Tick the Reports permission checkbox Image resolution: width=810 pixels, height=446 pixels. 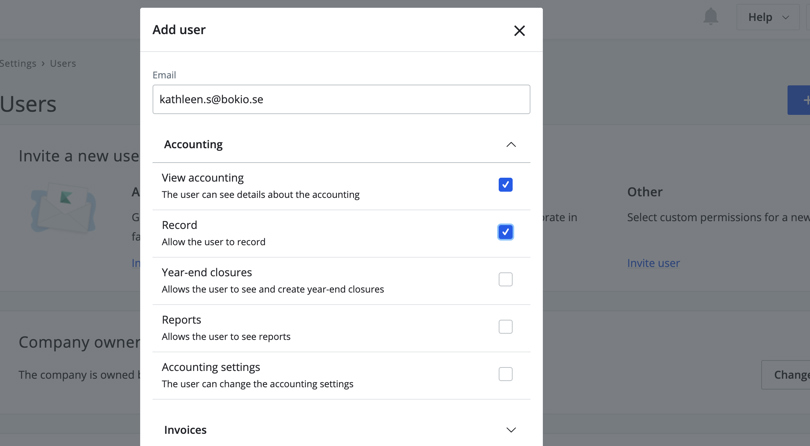click(x=505, y=327)
